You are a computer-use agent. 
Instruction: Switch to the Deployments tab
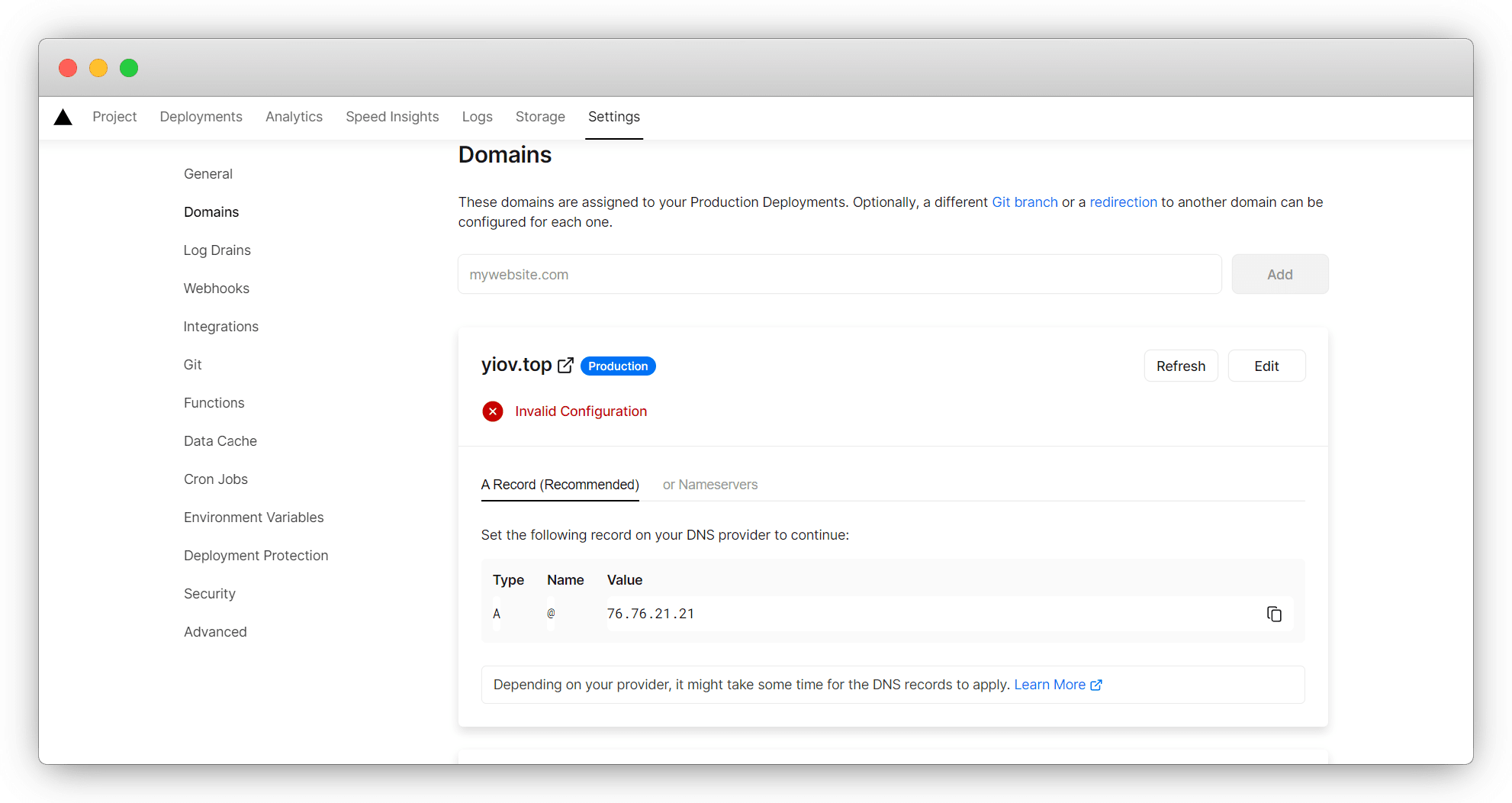201,117
